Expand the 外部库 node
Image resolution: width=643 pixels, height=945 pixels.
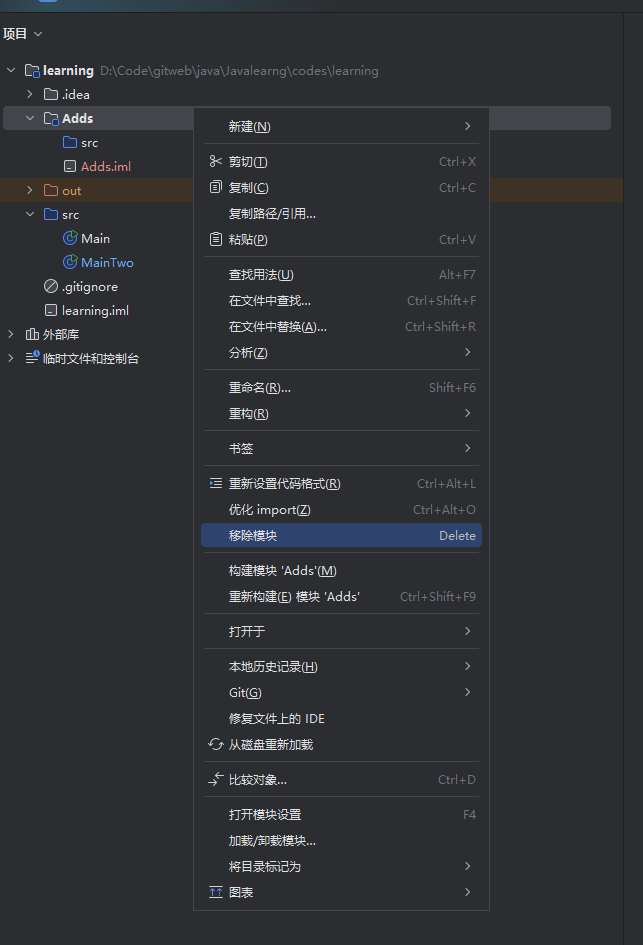tap(11, 335)
